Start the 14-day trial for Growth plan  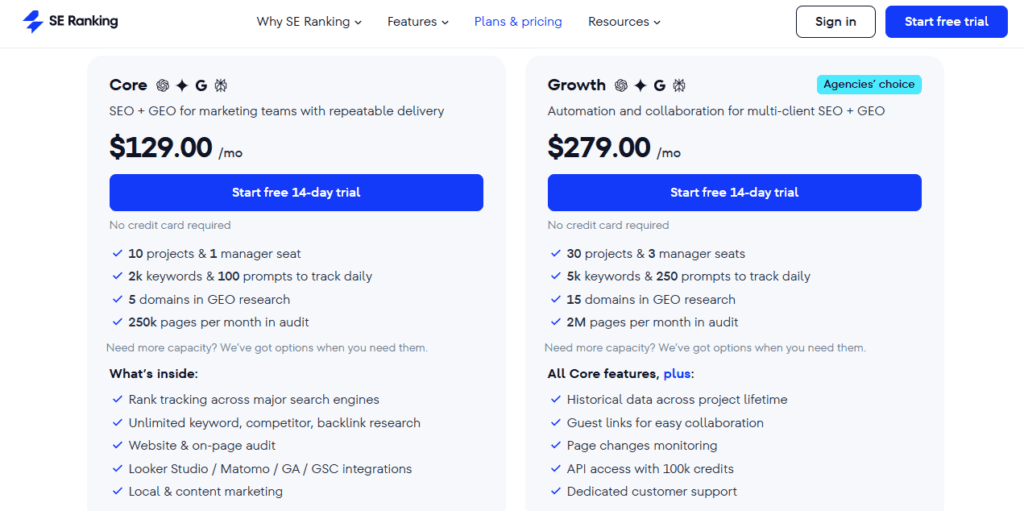[x=734, y=192]
